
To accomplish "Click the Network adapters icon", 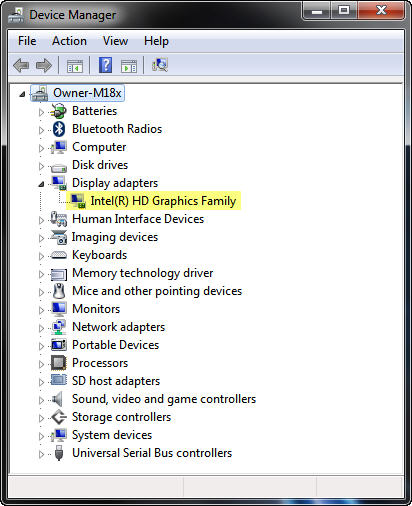I will [59, 327].
